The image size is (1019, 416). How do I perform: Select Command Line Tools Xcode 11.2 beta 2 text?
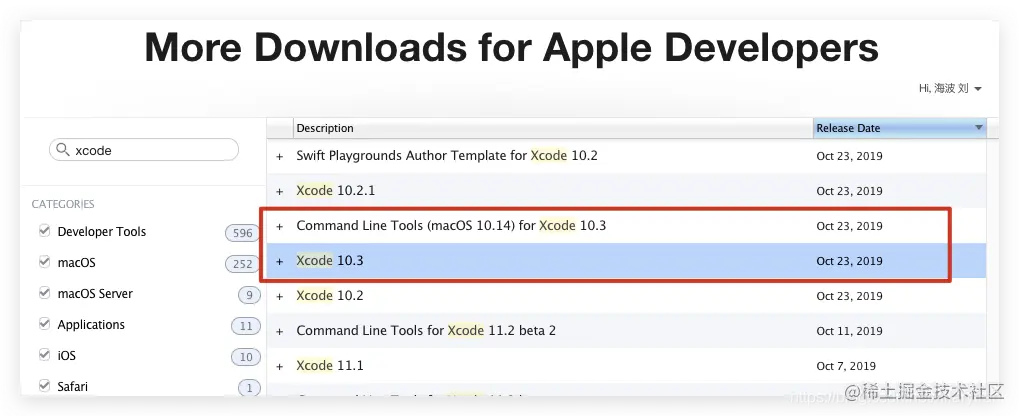[426, 330]
